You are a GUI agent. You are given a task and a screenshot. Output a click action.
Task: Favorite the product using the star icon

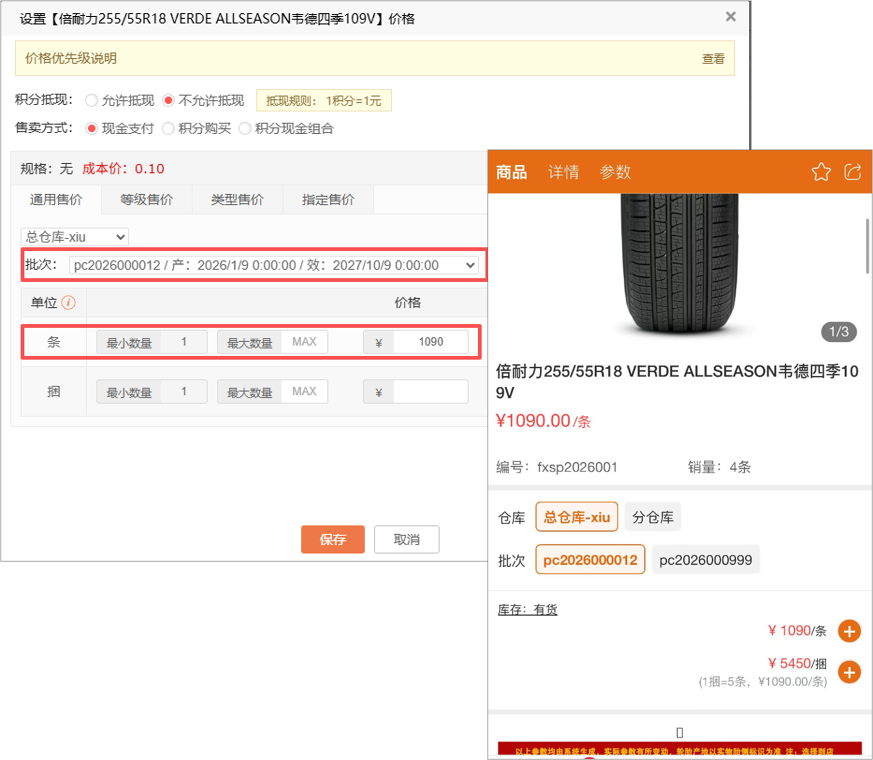tap(821, 172)
